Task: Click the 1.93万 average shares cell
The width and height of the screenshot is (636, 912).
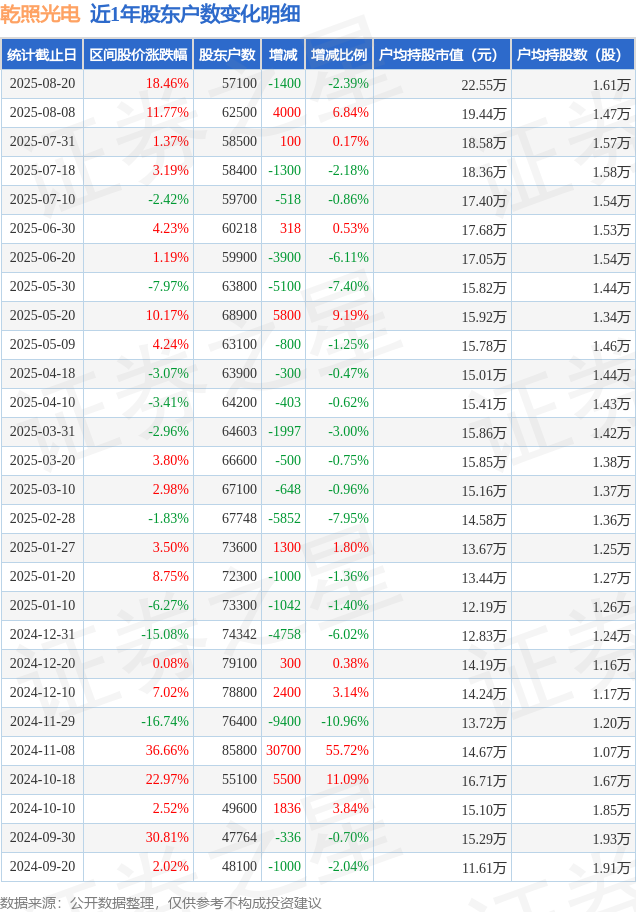Action: pos(612,839)
